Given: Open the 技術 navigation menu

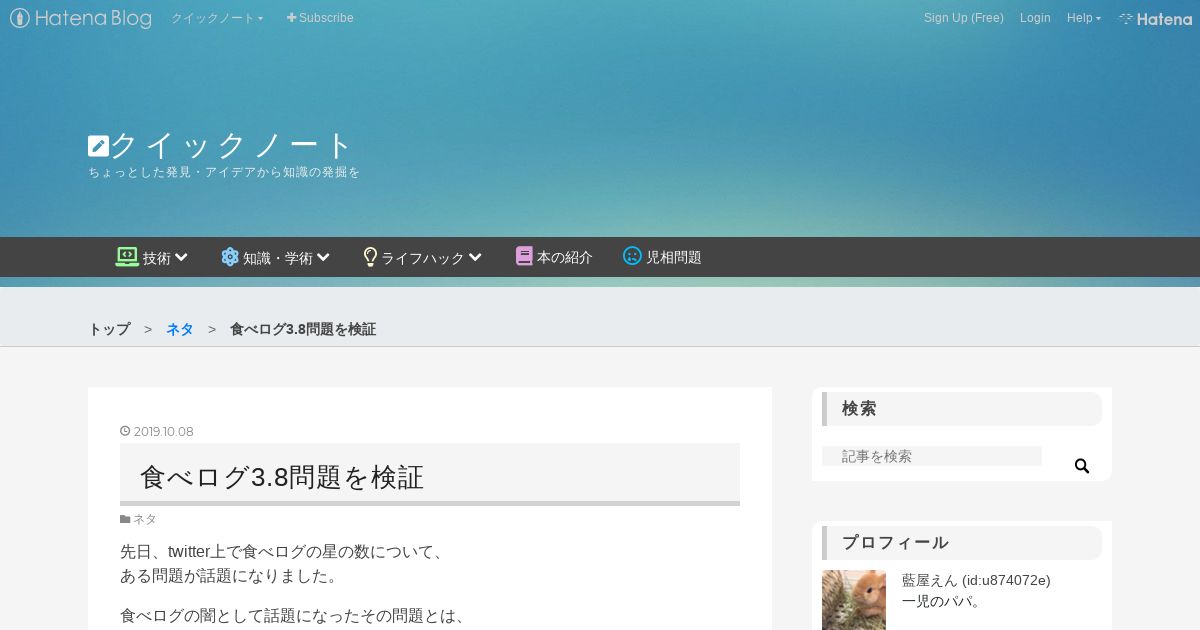Looking at the screenshot, I should tap(152, 257).
